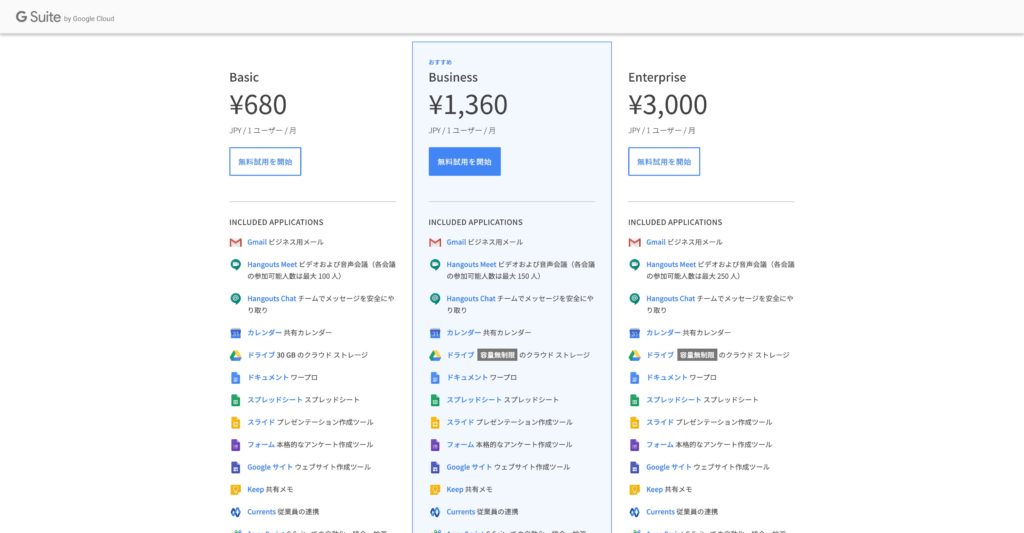This screenshot has height=533, width=1024.
Task: Click the Currents icon in Business column
Action: 435,512
